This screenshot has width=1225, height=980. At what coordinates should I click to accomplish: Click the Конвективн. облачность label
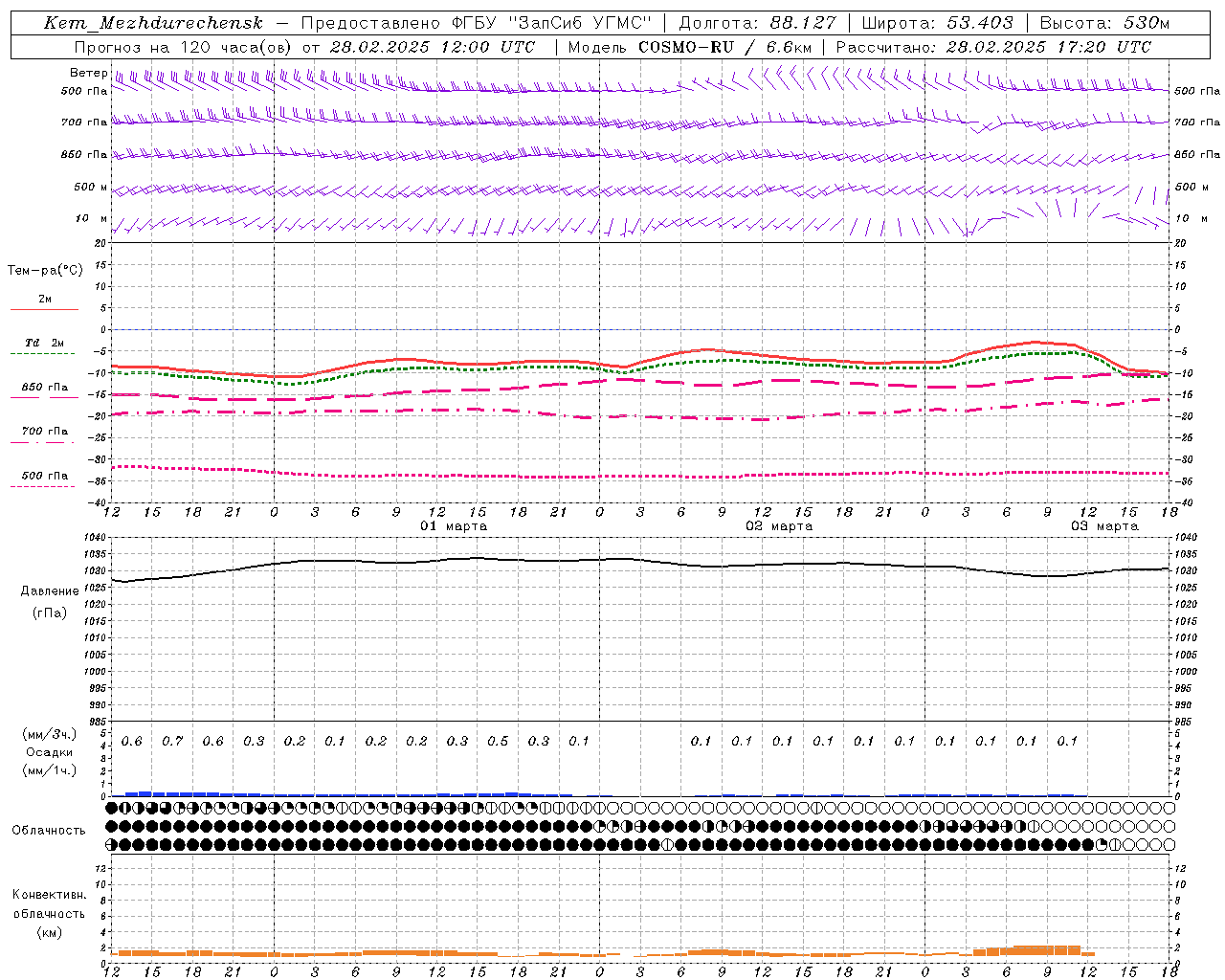[49, 903]
